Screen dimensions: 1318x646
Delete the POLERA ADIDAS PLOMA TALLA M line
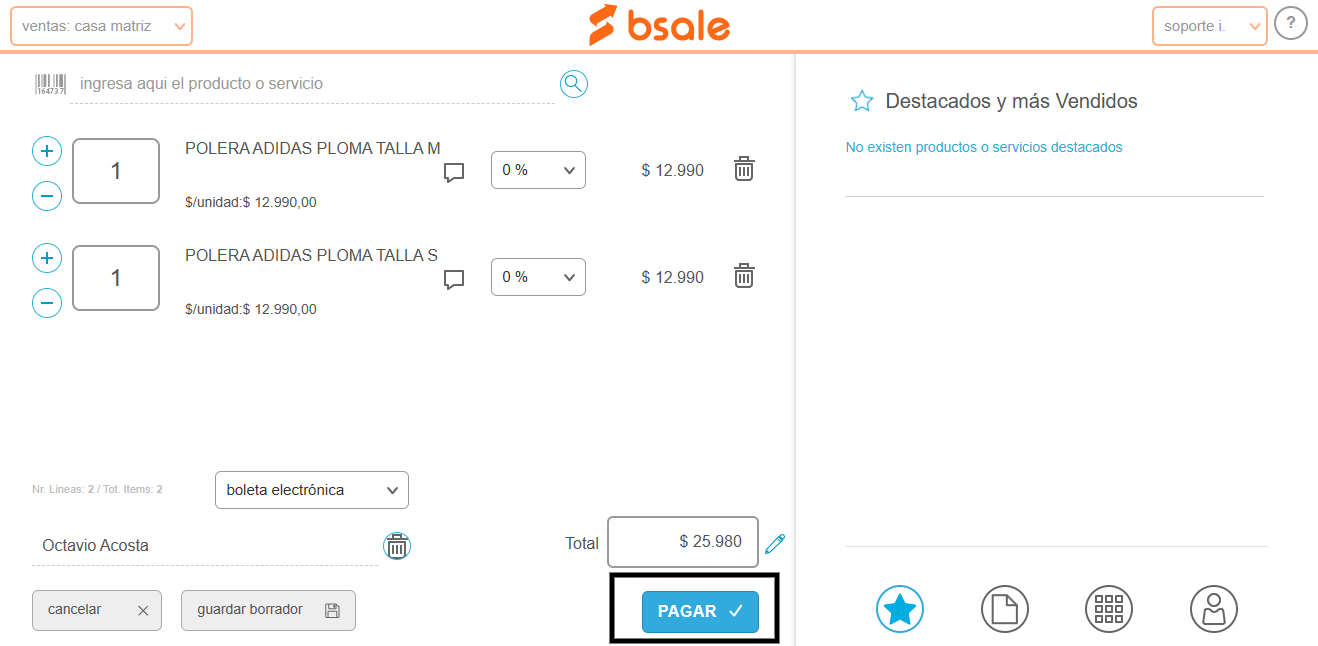click(744, 168)
